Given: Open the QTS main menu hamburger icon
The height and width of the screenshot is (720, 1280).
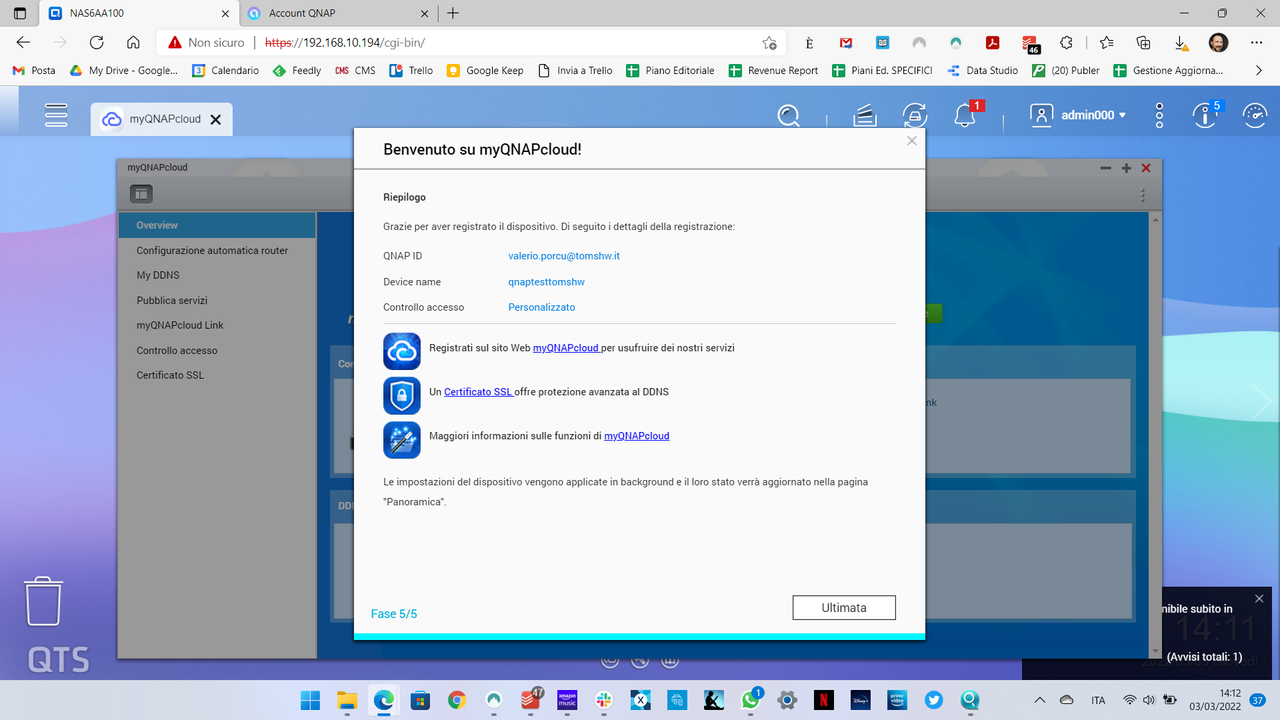Looking at the screenshot, I should (x=56, y=115).
